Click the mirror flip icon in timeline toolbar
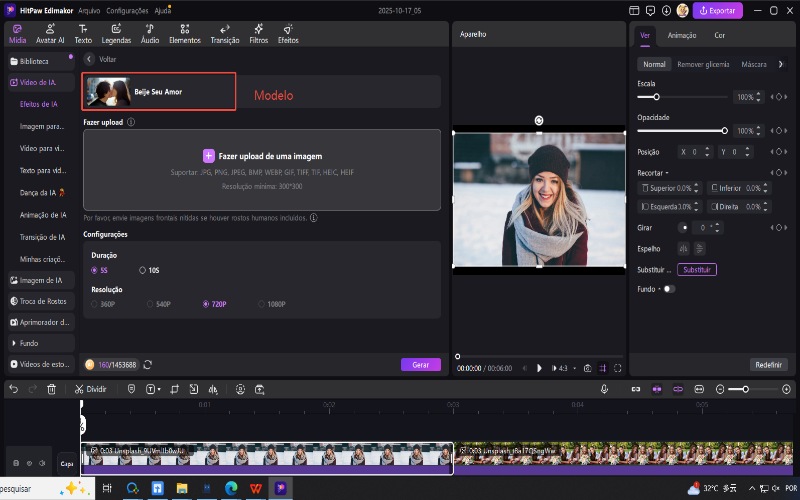The height and width of the screenshot is (500, 800). [213, 389]
